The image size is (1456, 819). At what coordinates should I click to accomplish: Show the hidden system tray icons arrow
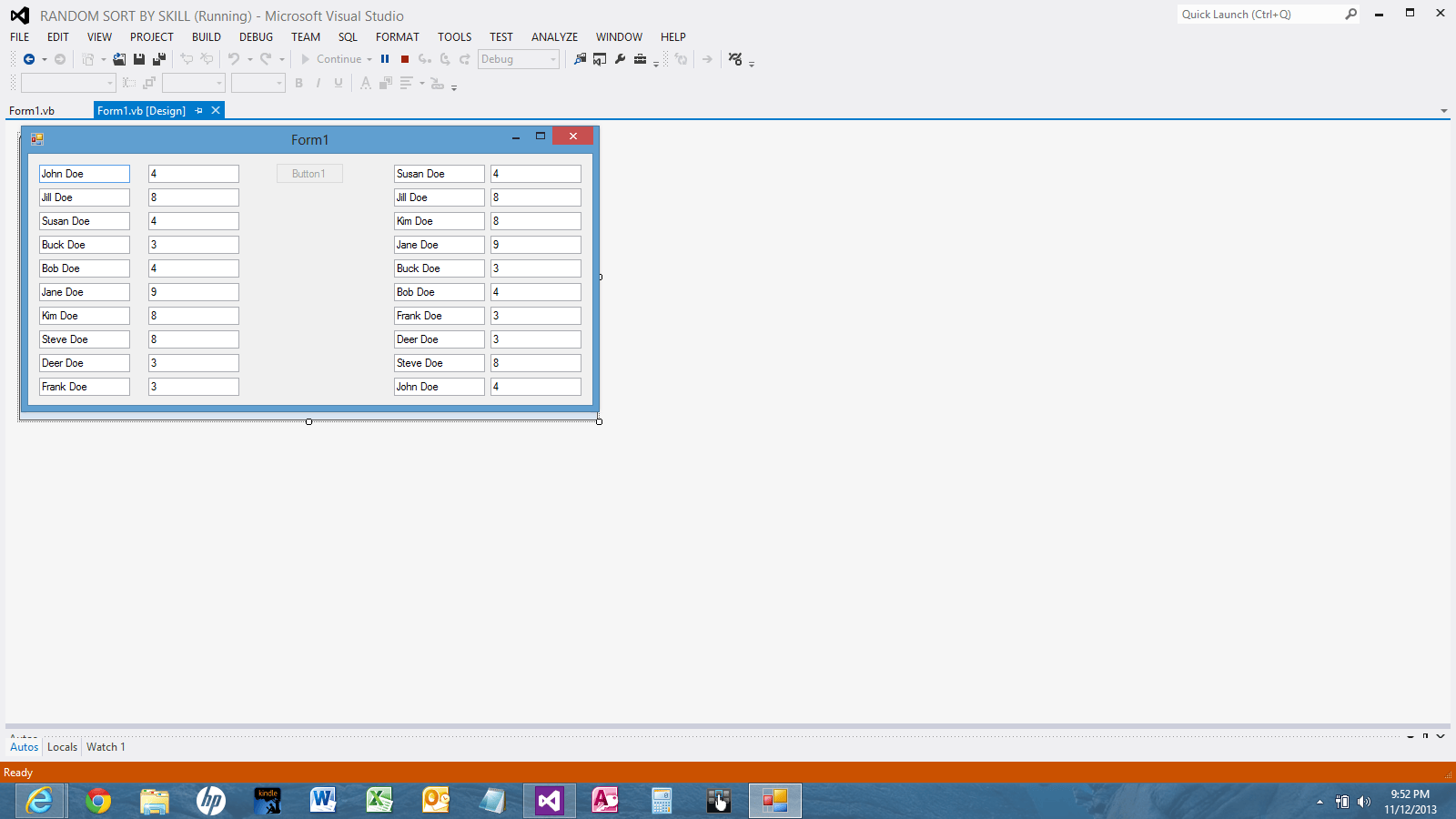(x=1319, y=802)
